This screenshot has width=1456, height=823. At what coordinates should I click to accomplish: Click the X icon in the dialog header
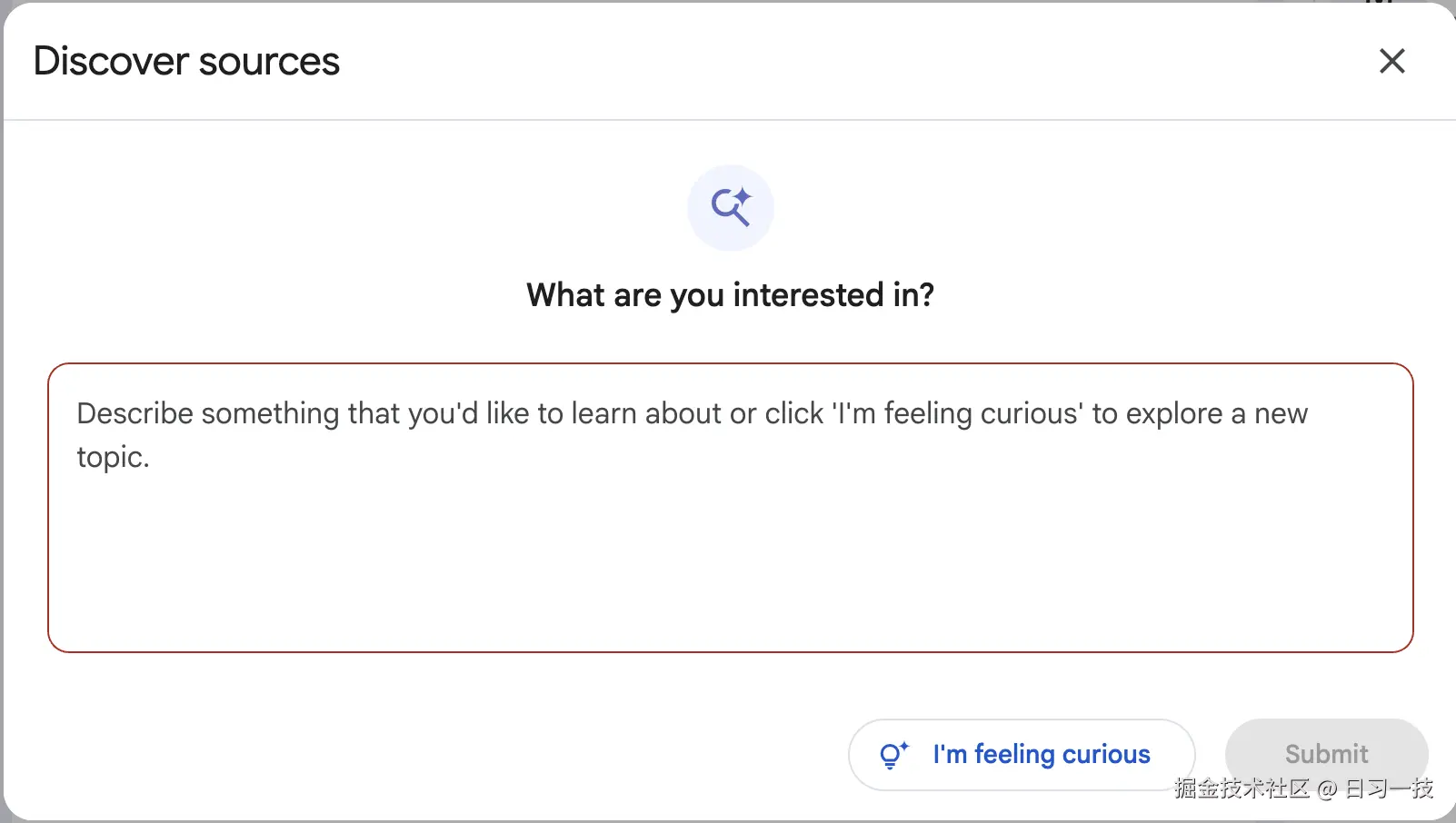pos(1391,62)
